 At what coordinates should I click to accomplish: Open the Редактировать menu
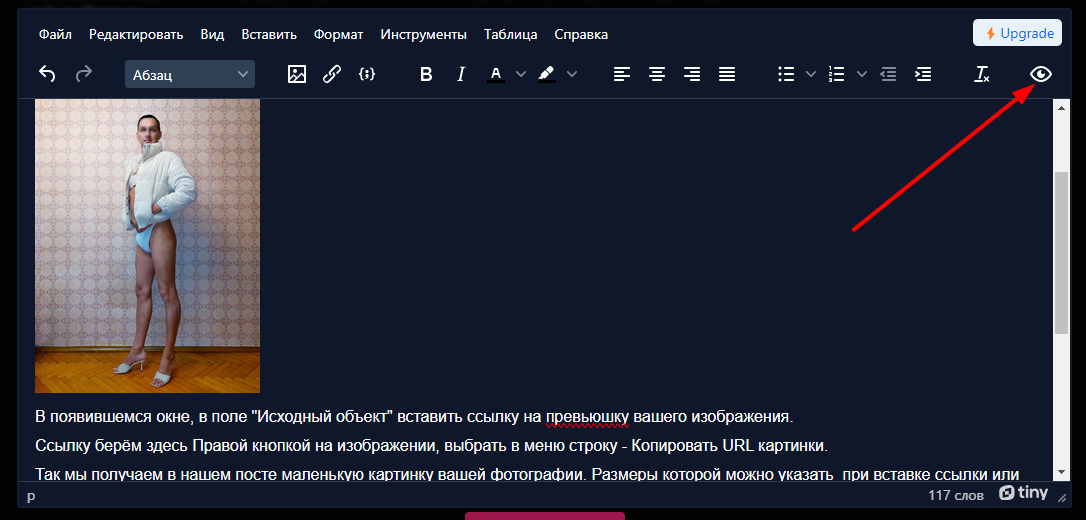(136, 34)
